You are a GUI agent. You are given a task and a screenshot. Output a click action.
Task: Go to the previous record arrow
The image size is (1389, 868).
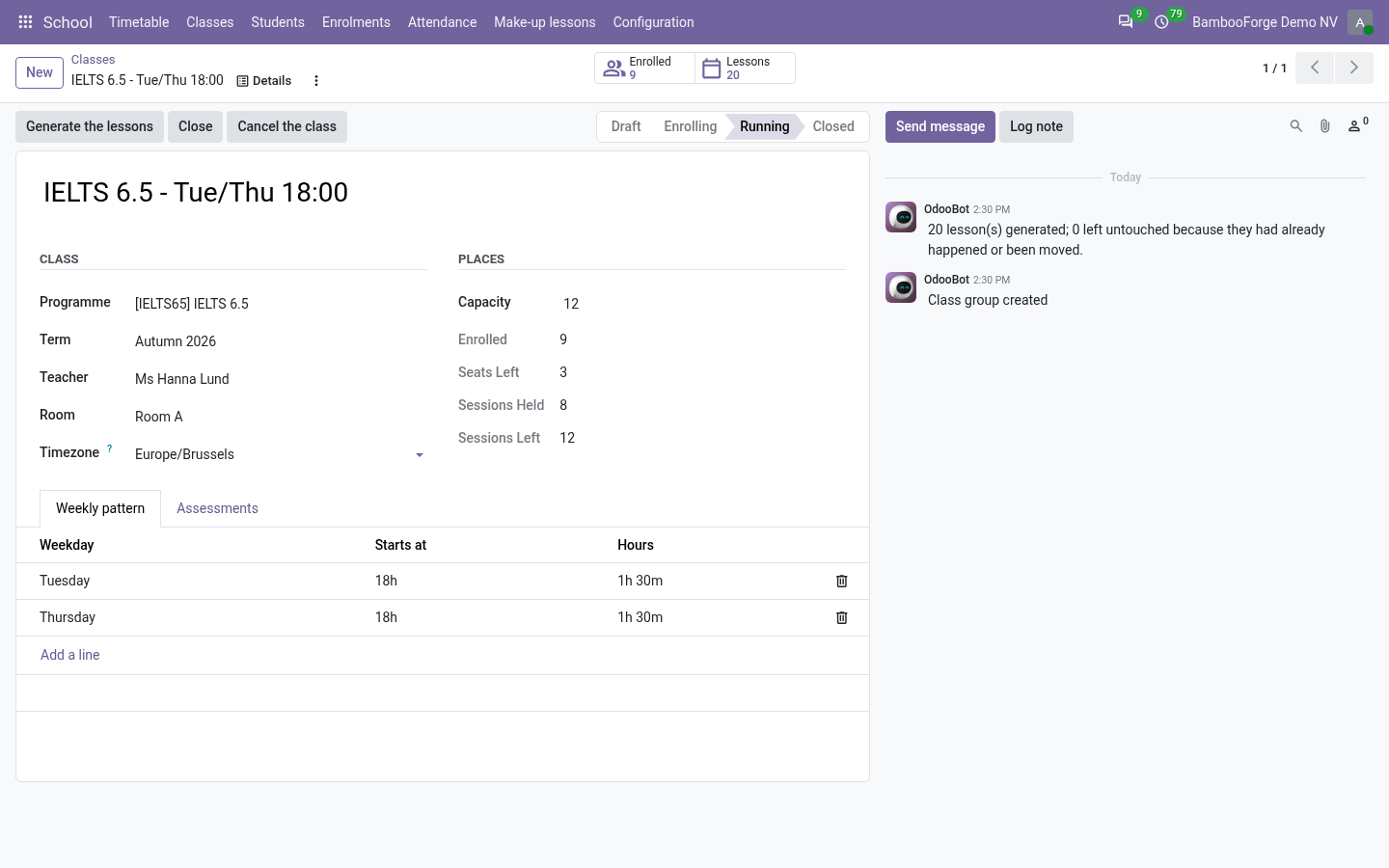click(x=1315, y=68)
